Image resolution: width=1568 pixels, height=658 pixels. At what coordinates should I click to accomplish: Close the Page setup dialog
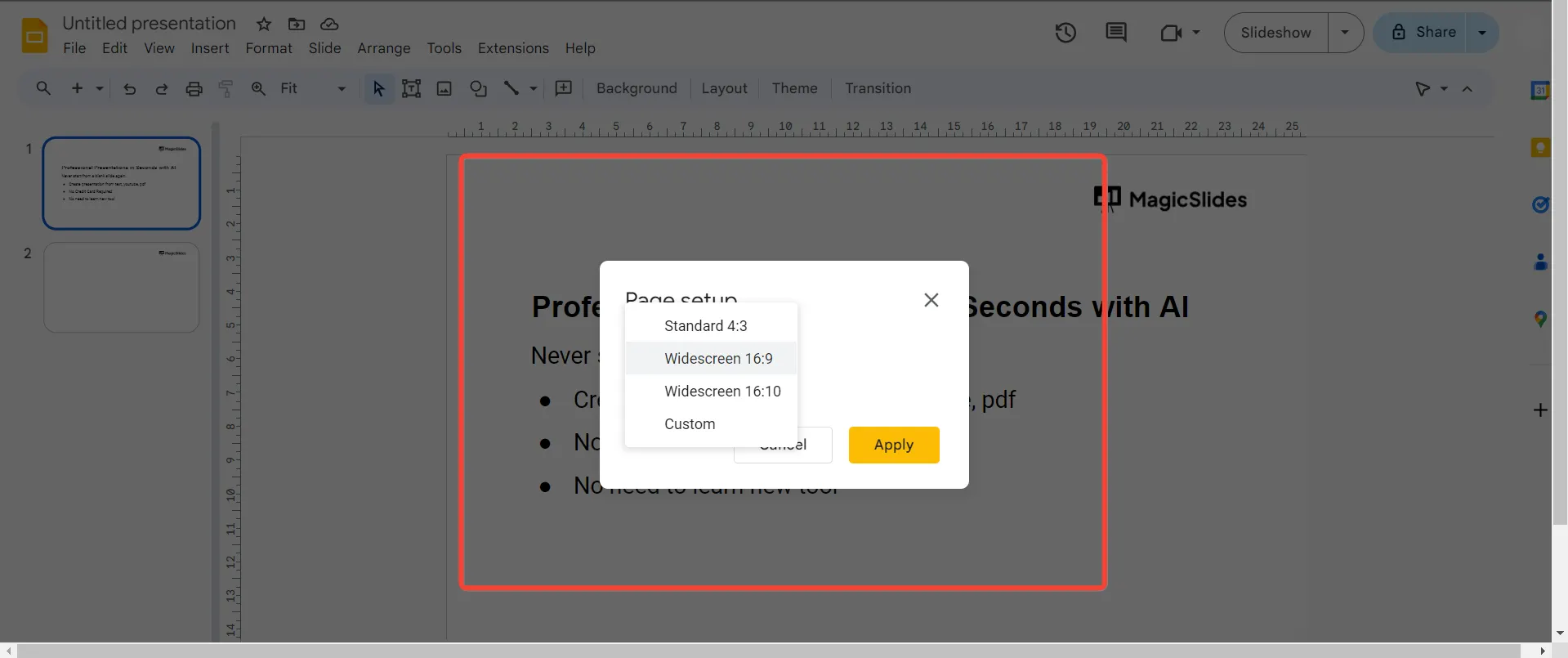point(931,300)
